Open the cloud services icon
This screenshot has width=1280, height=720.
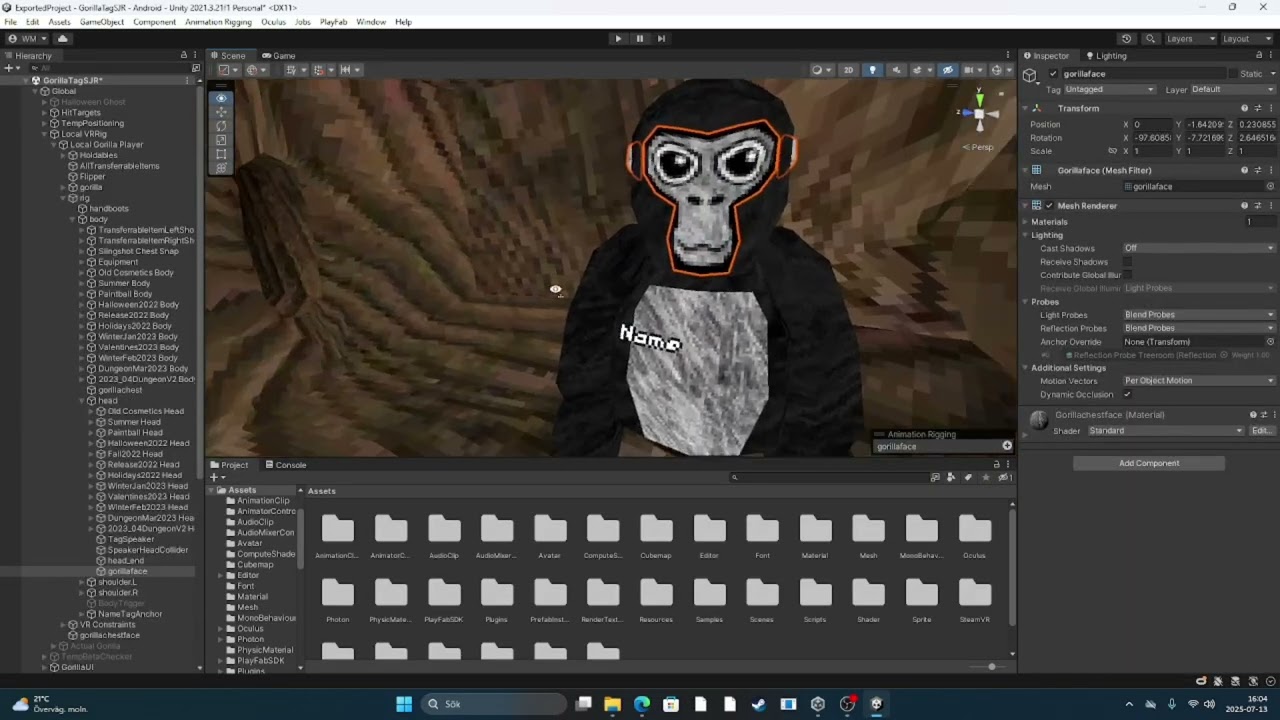point(62,39)
